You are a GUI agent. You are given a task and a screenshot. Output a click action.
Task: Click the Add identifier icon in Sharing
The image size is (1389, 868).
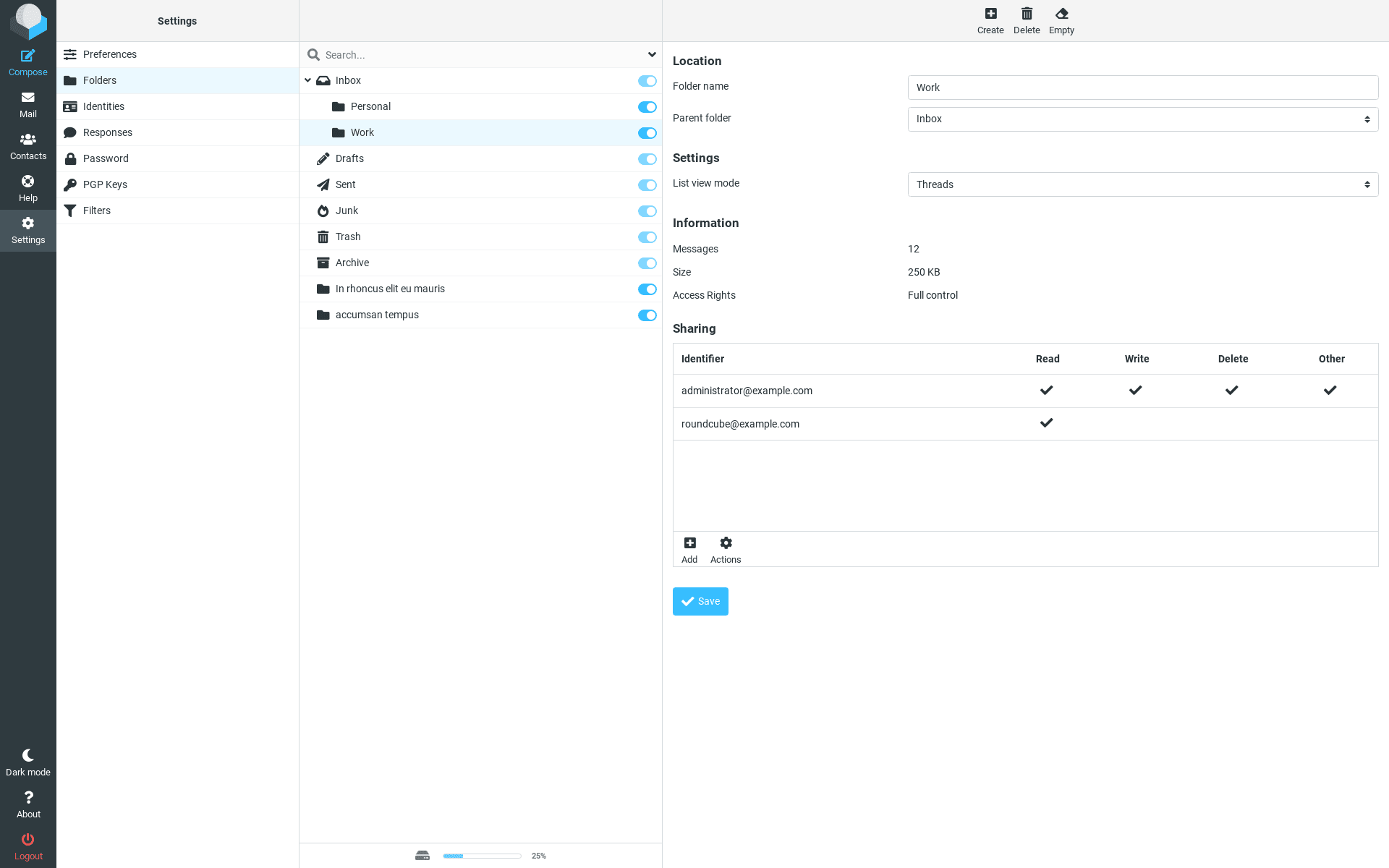689,548
